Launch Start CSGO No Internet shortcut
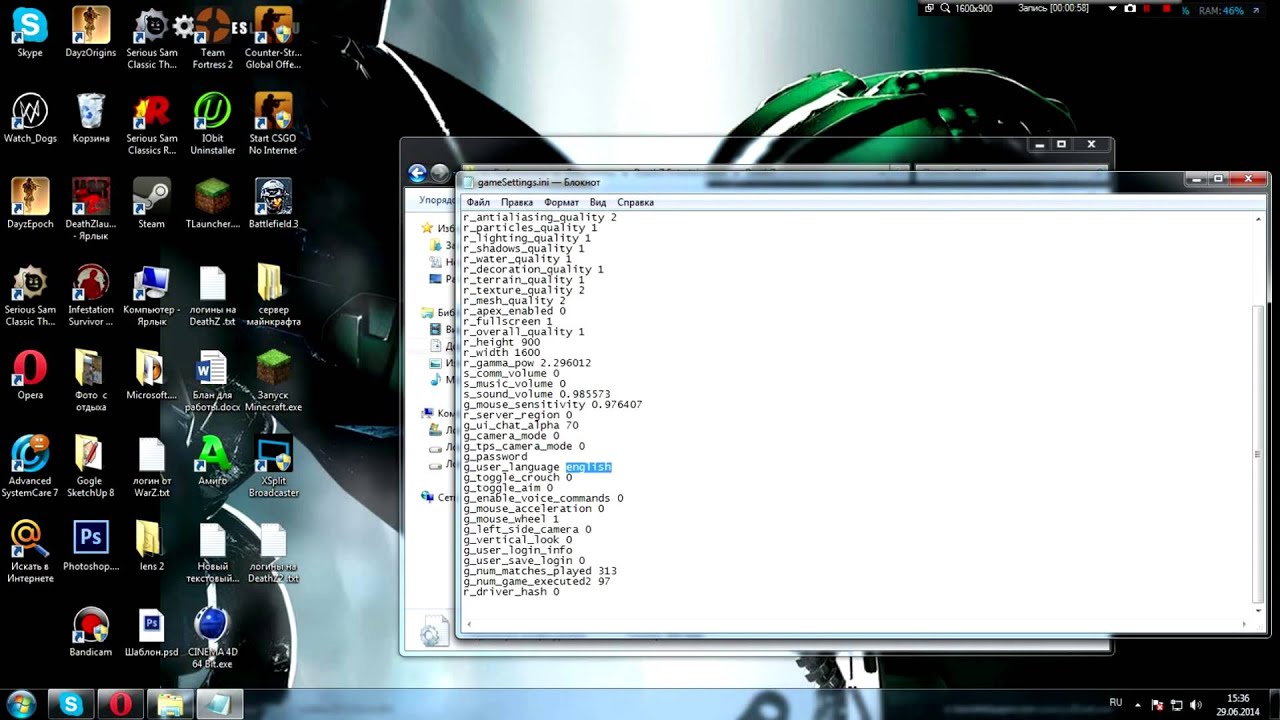Image resolution: width=1280 pixels, height=720 pixels. tap(273, 124)
